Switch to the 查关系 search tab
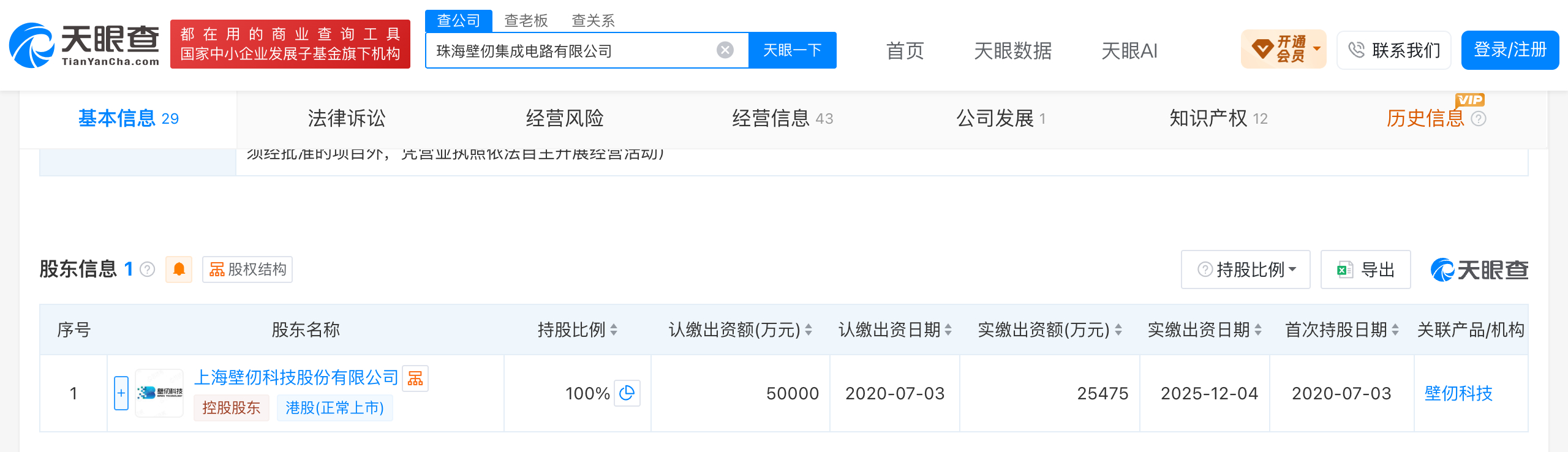 (593, 21)
